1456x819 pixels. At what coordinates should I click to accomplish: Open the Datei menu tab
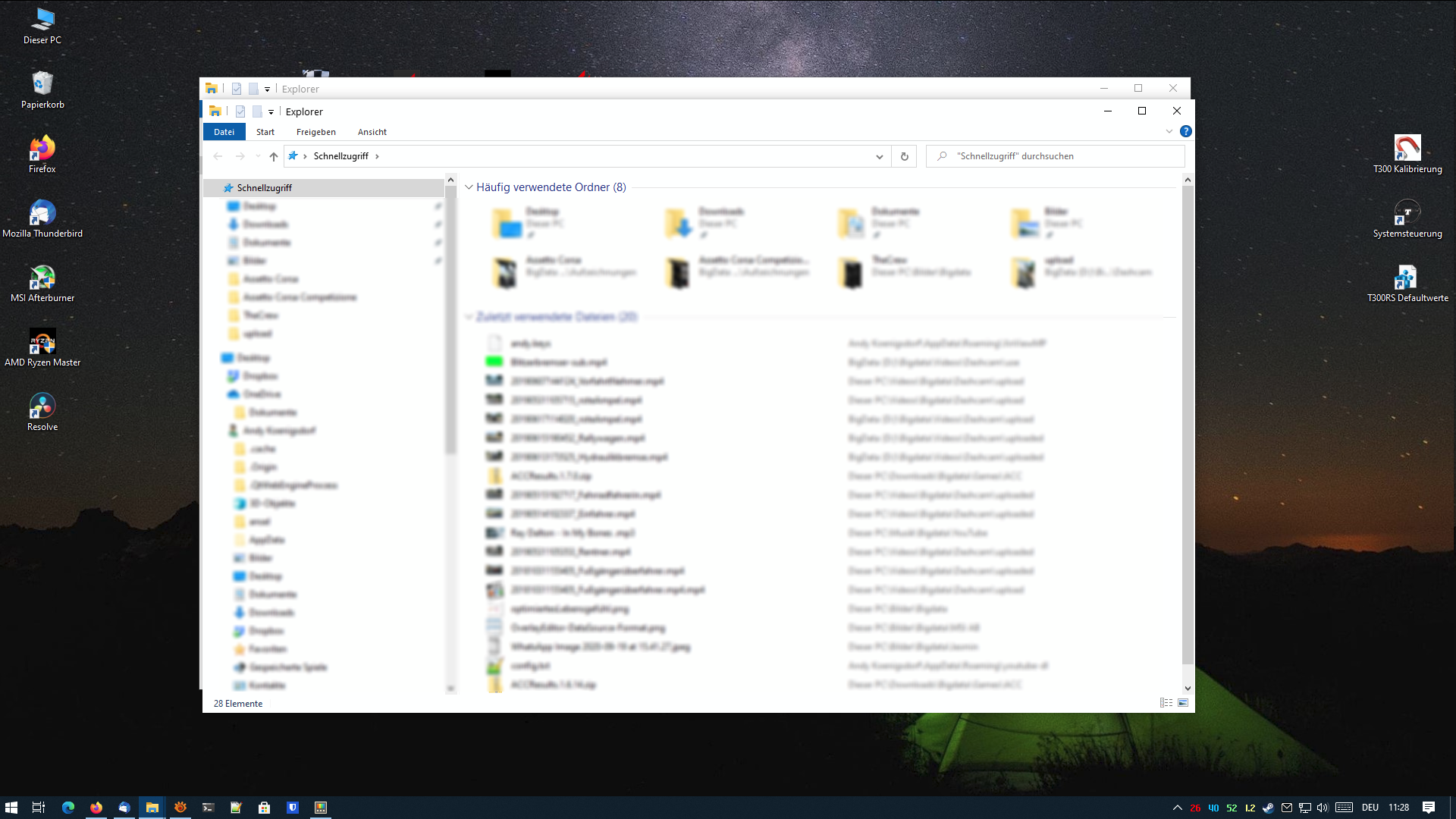click(x=224, y=132)
